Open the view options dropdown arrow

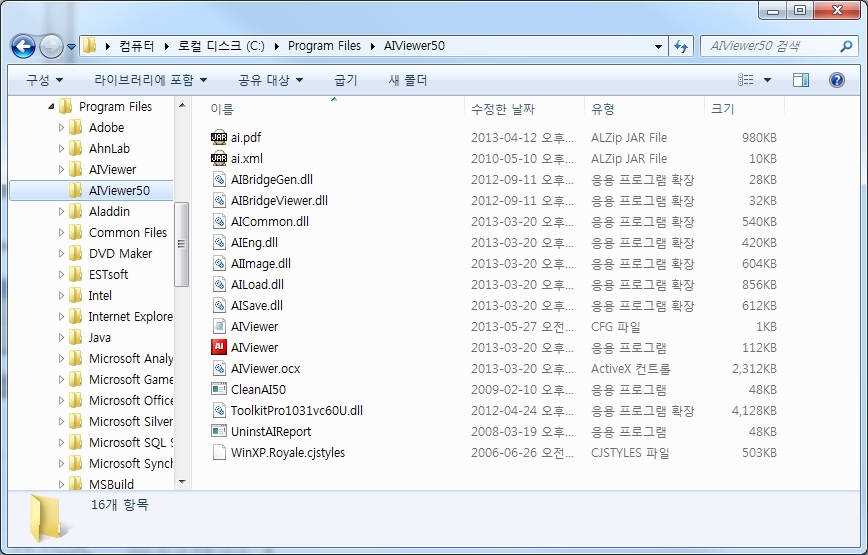[767, 80]
